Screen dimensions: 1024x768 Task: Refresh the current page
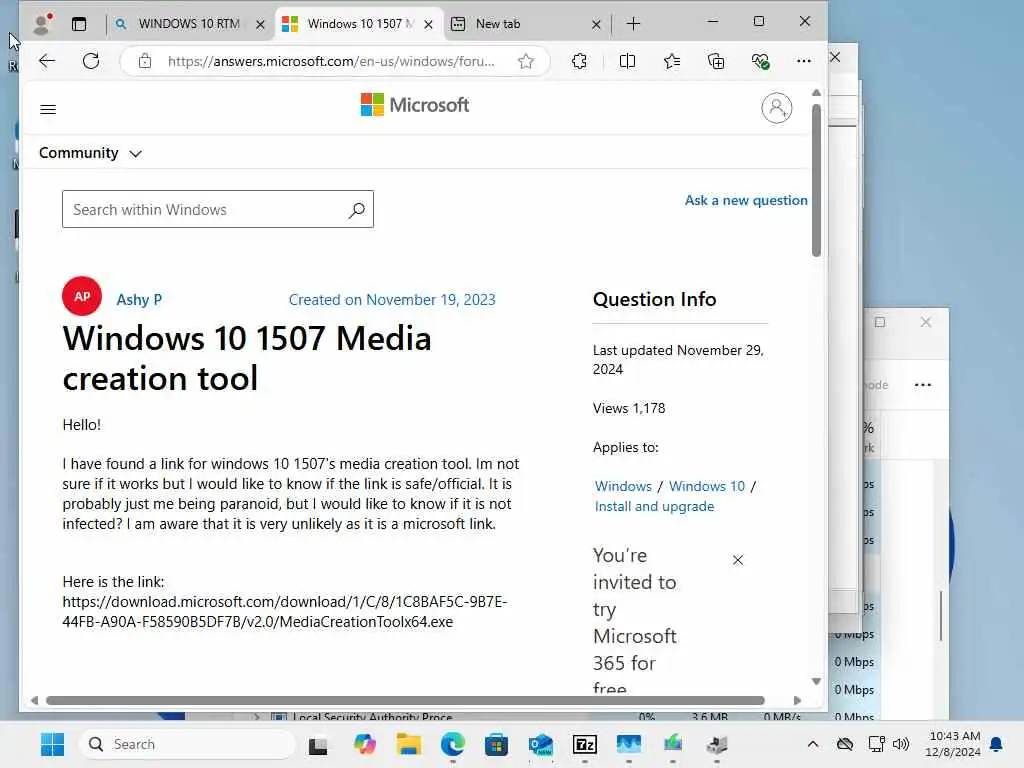click(91, 61)
